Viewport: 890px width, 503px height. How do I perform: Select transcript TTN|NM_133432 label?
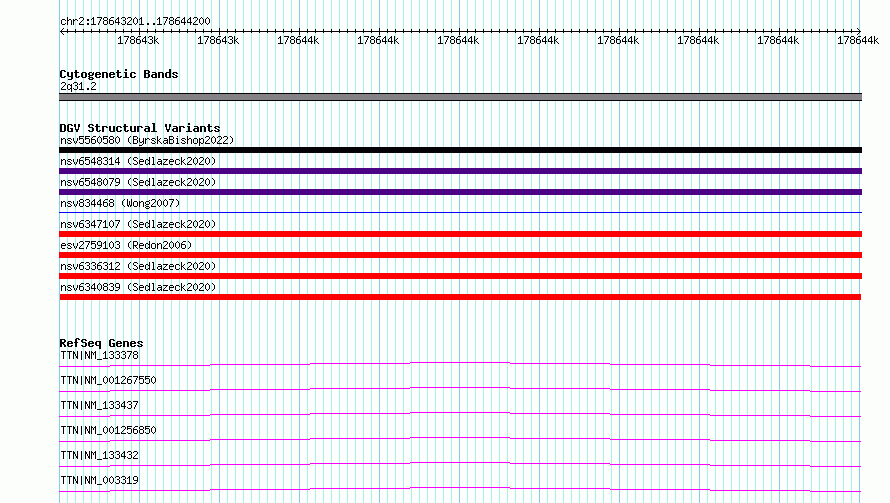[x=99, y=455]
